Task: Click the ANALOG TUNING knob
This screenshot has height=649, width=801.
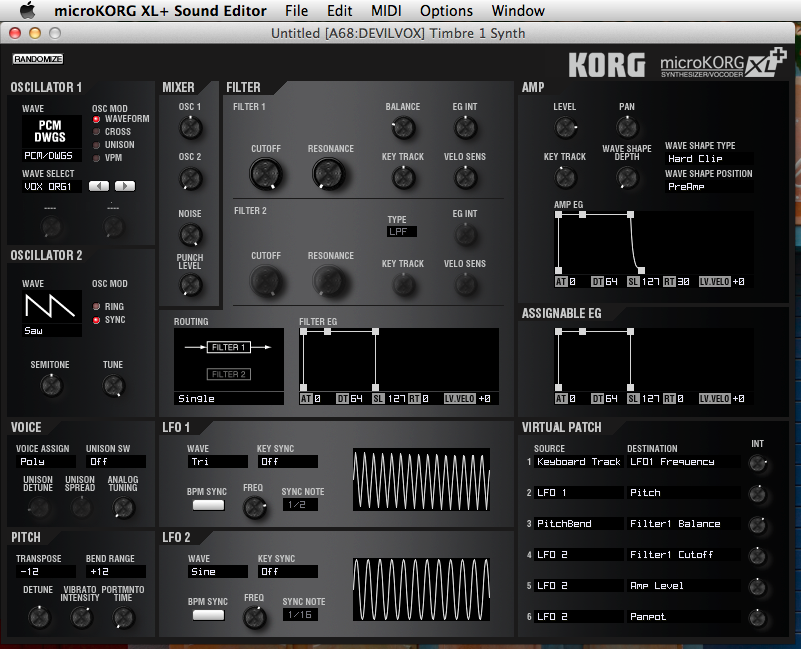Action: (x=123, y=508)
